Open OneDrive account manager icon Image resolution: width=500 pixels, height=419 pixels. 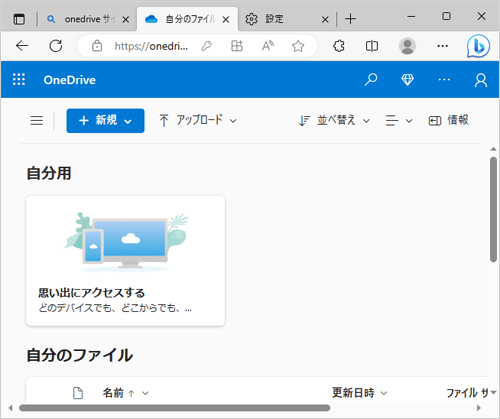(481, 80)
